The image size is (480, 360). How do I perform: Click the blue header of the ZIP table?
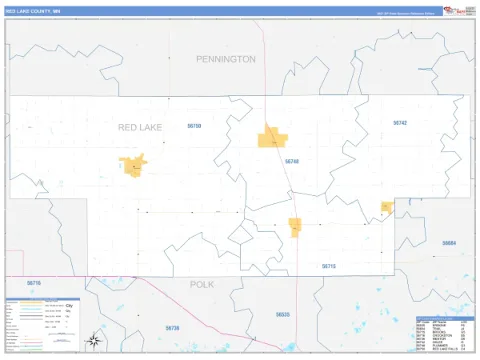[445, 318]
